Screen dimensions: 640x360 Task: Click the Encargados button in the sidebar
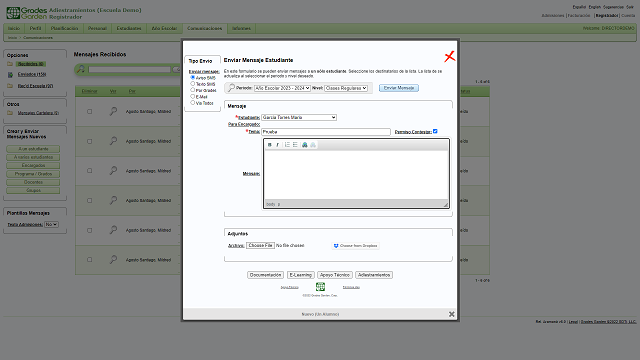pyautogui.click(x=33, y=166)
